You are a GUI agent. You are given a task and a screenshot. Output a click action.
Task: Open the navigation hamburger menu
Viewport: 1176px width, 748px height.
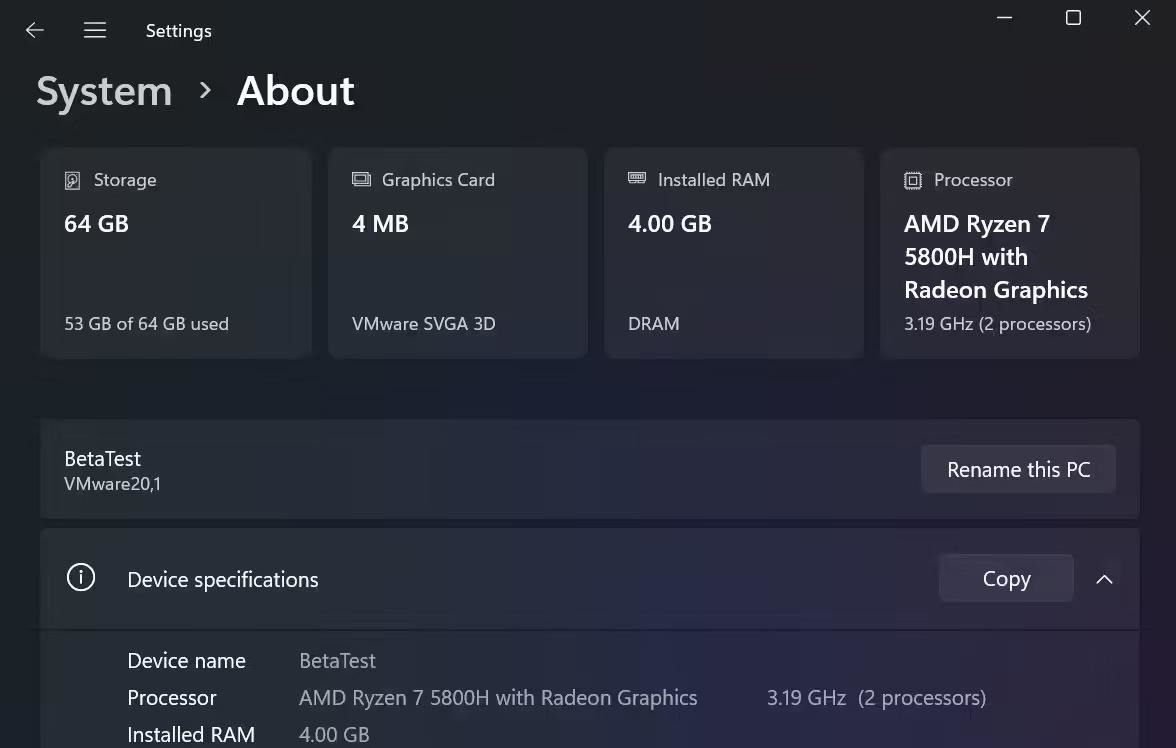click(x=95, y=30)
